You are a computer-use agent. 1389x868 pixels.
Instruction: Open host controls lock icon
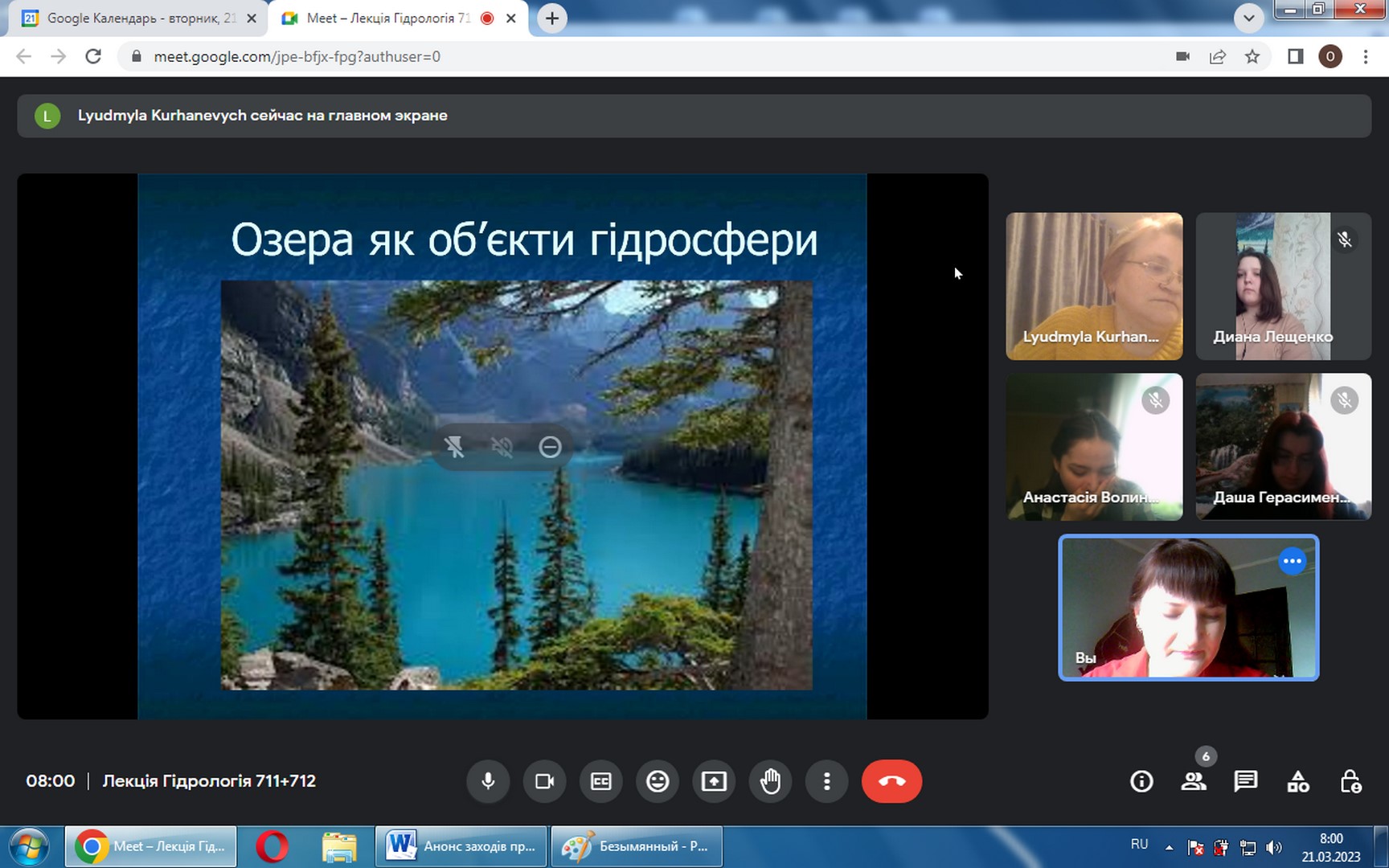[x=1350, y=781]
